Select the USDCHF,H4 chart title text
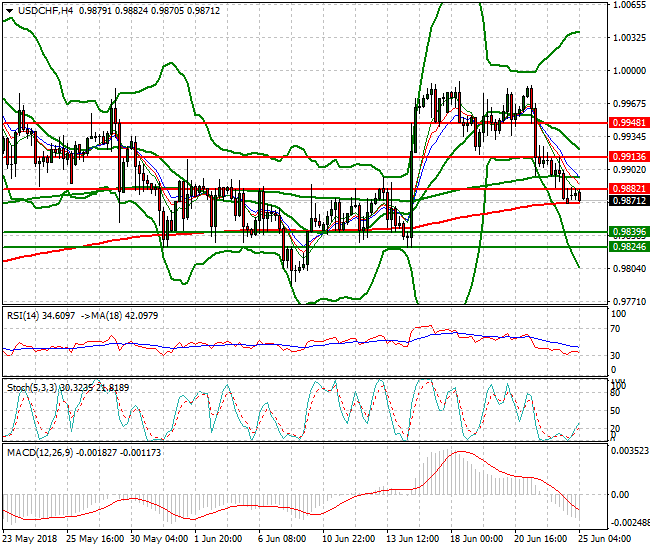650x550 pixels. [x=46, y=11]
